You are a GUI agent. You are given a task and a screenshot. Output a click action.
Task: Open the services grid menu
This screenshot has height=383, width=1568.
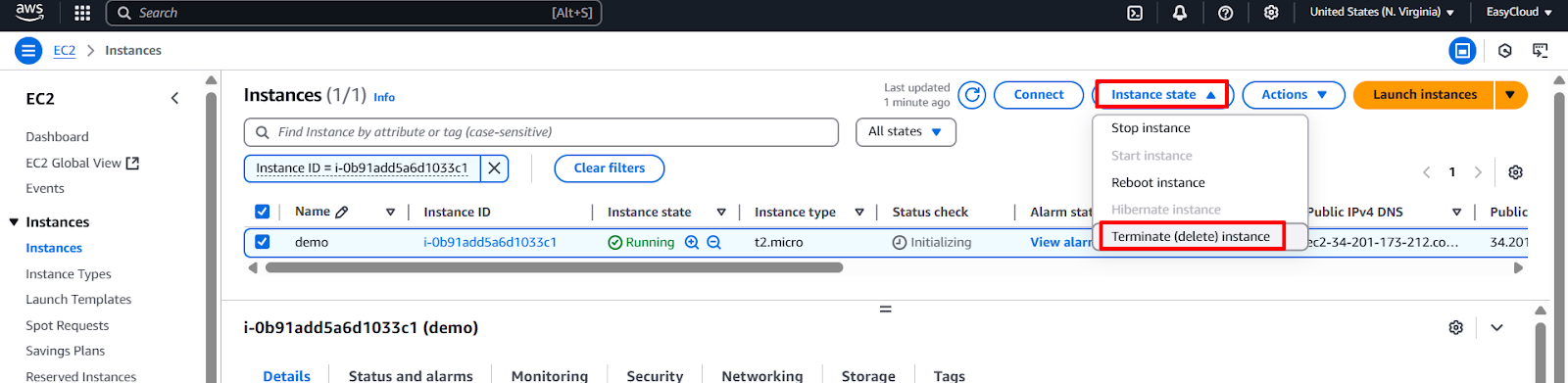pos(82,13)
